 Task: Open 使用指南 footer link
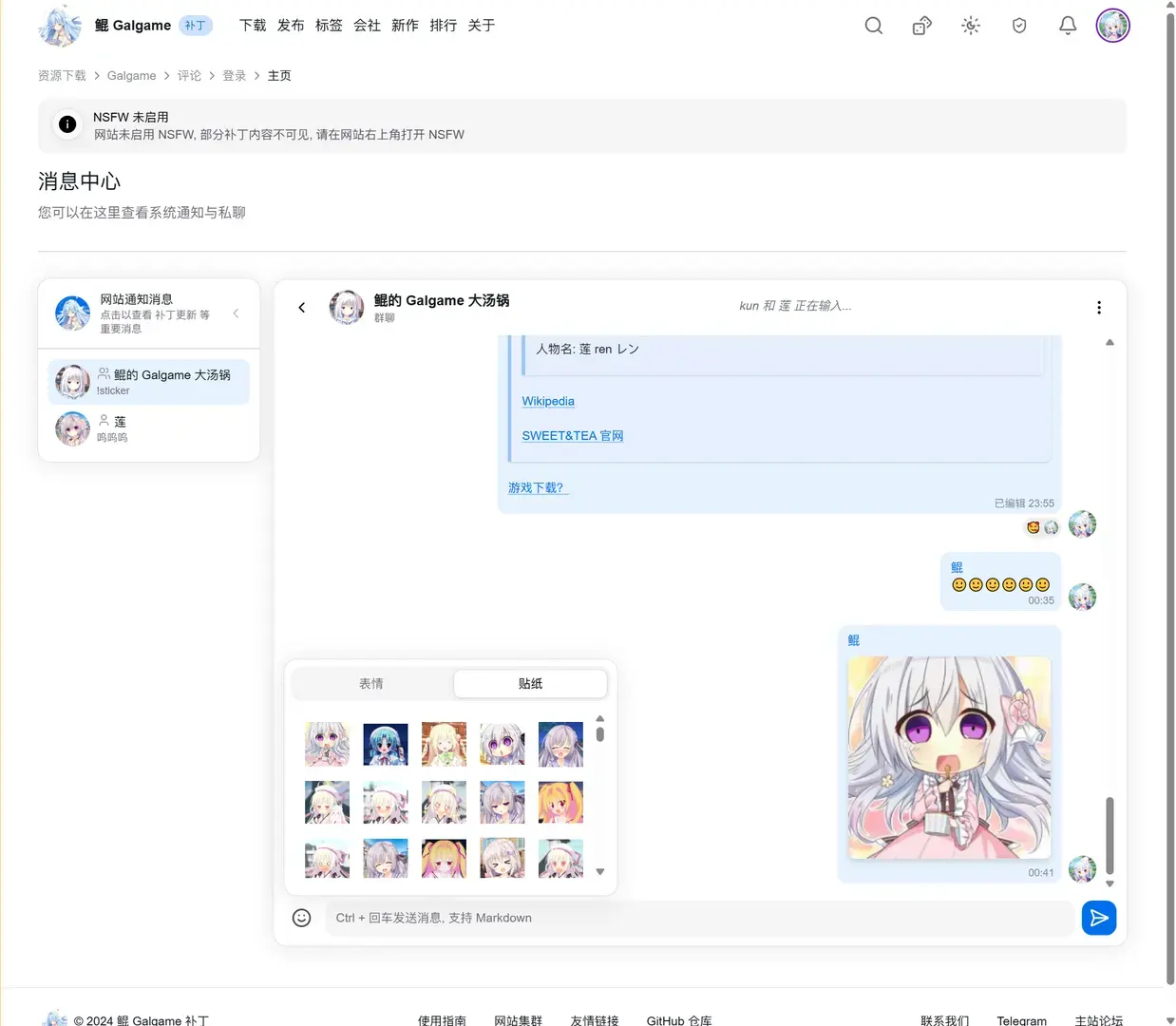(442, 1019)
